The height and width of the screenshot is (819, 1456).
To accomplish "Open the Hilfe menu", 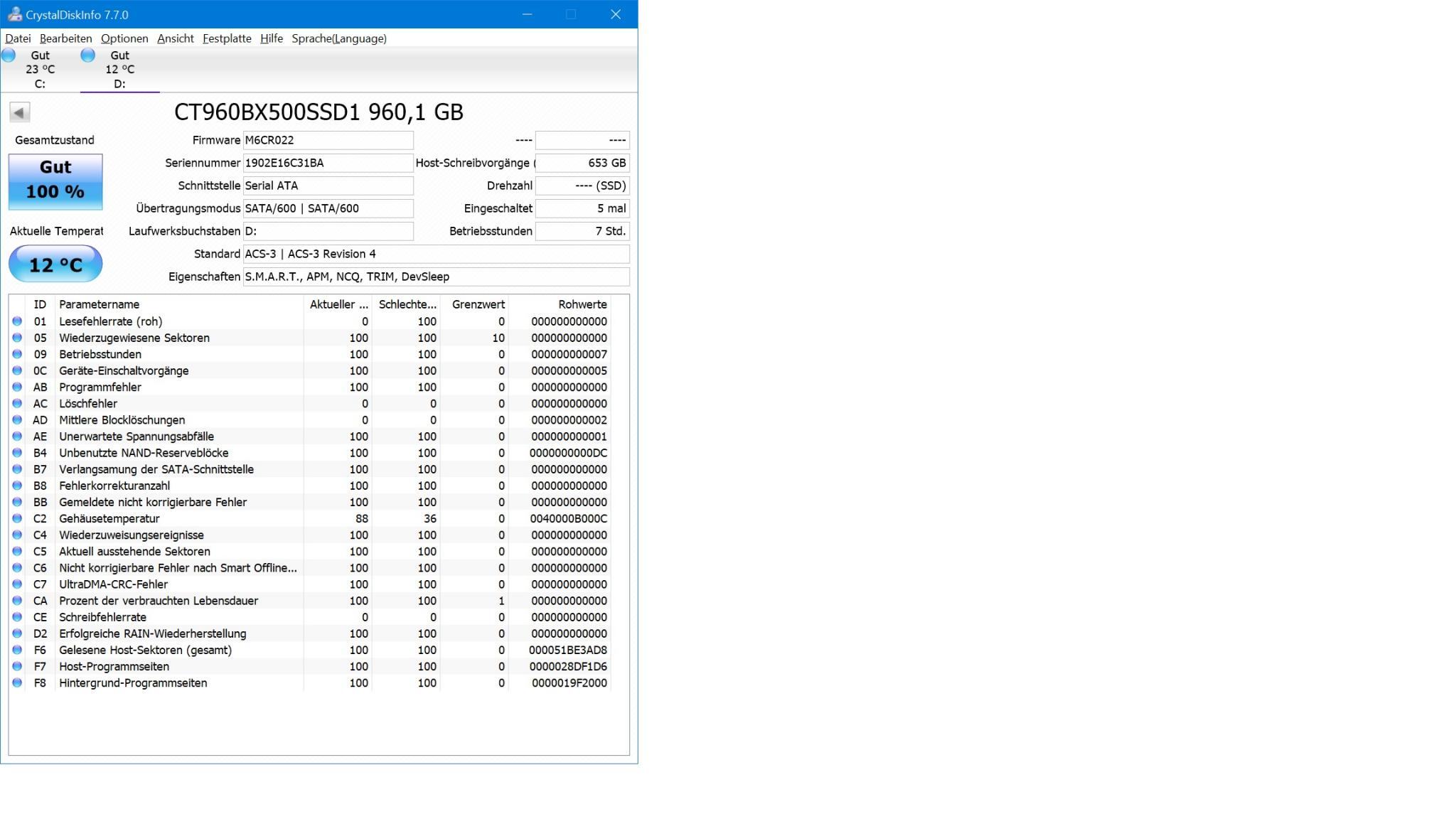I will point(272,38).
